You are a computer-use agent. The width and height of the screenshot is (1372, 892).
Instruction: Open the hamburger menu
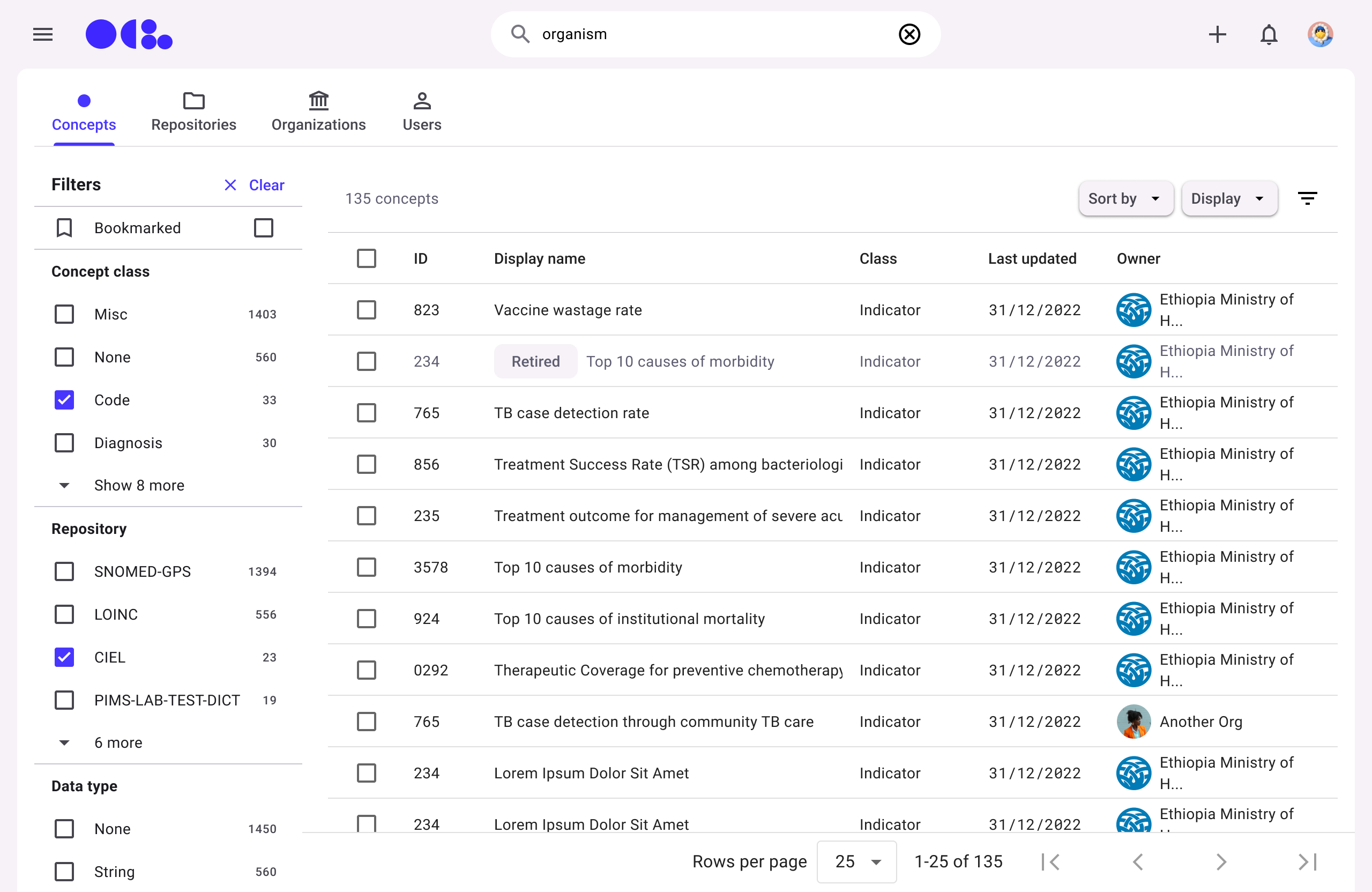[43, 35]
